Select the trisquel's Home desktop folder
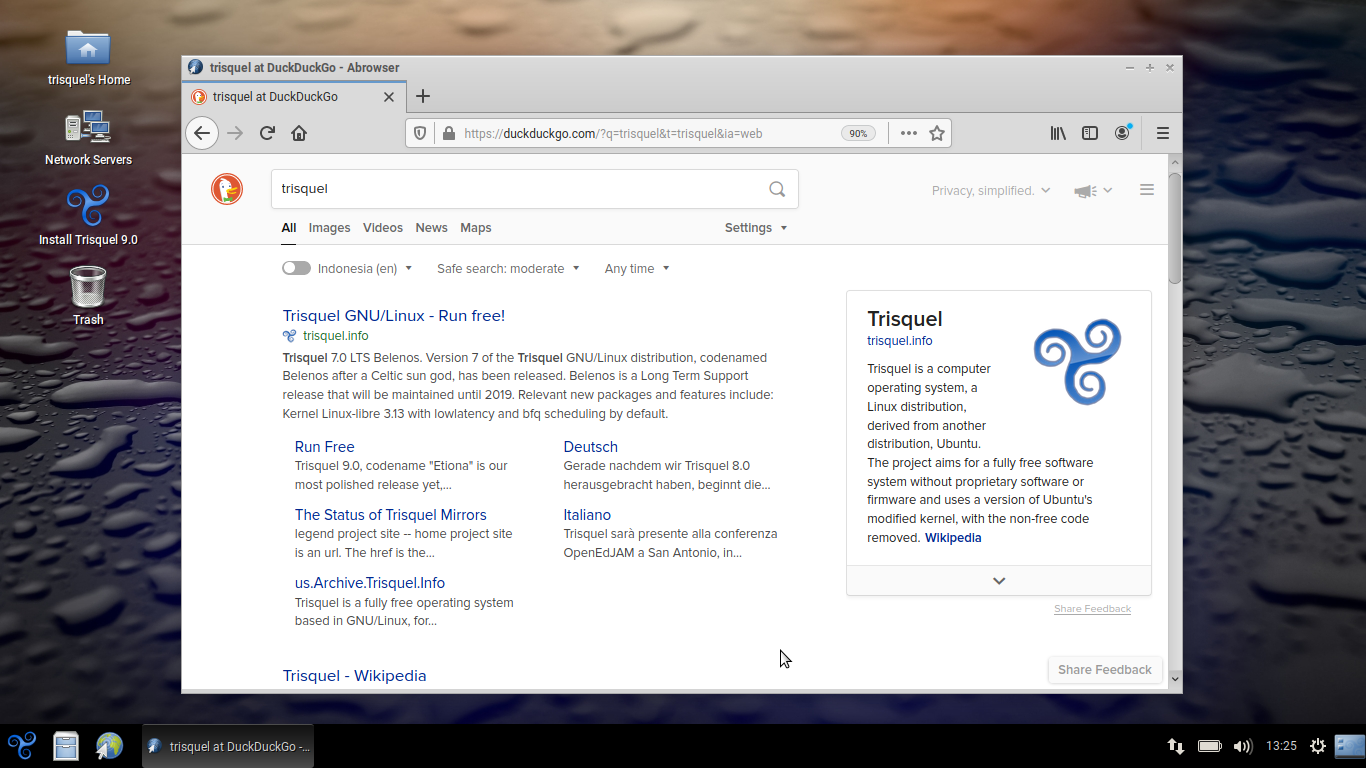The height and width of the screenshot is (768, 1366). click(x=88, y=57)
